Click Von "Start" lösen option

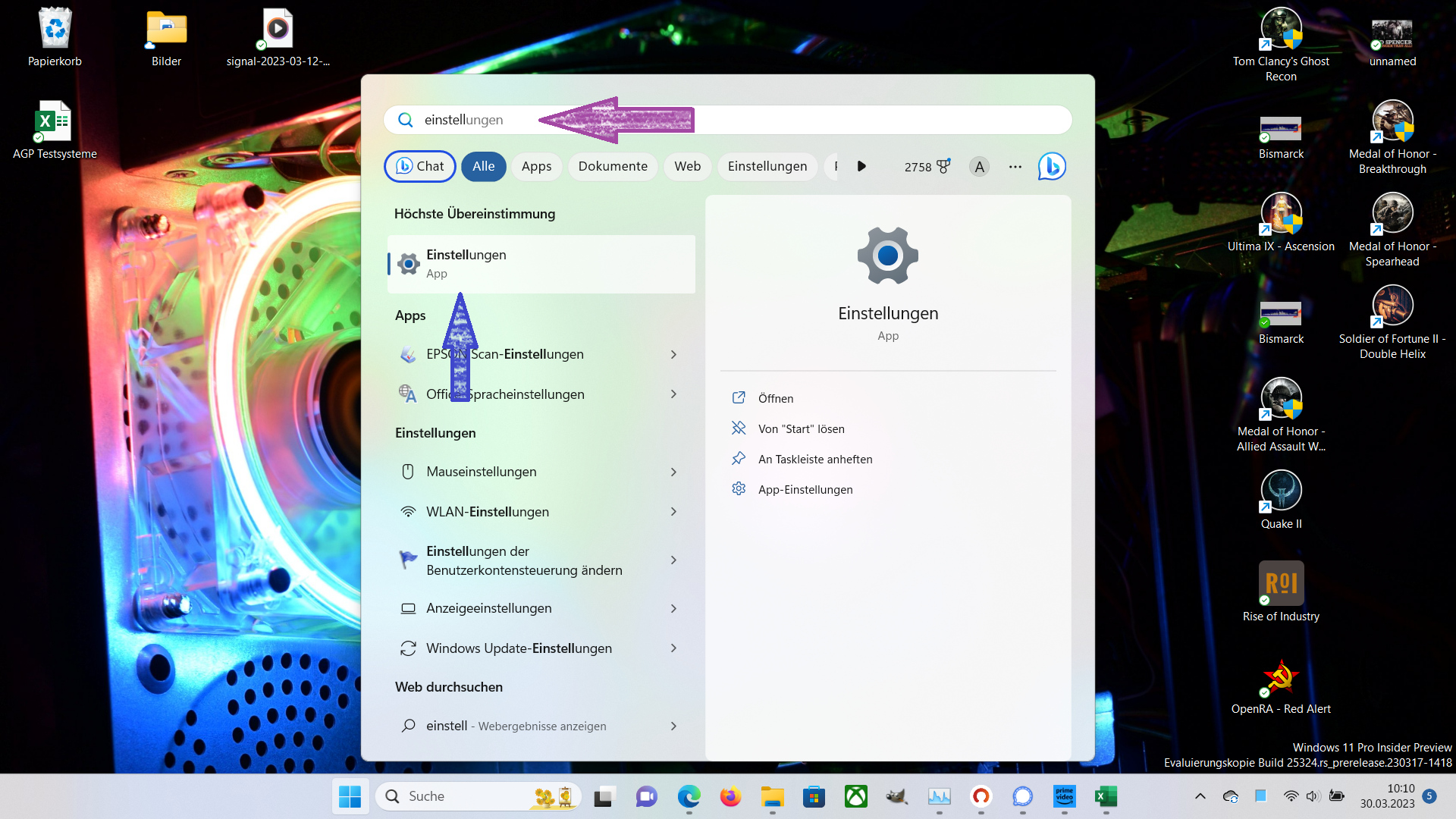pos(801,428)
